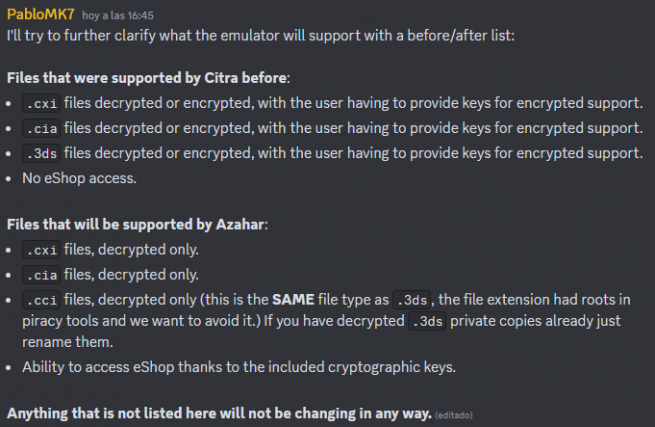Click the 'Files that will be supported by Azahar' heading

point(137,225)
